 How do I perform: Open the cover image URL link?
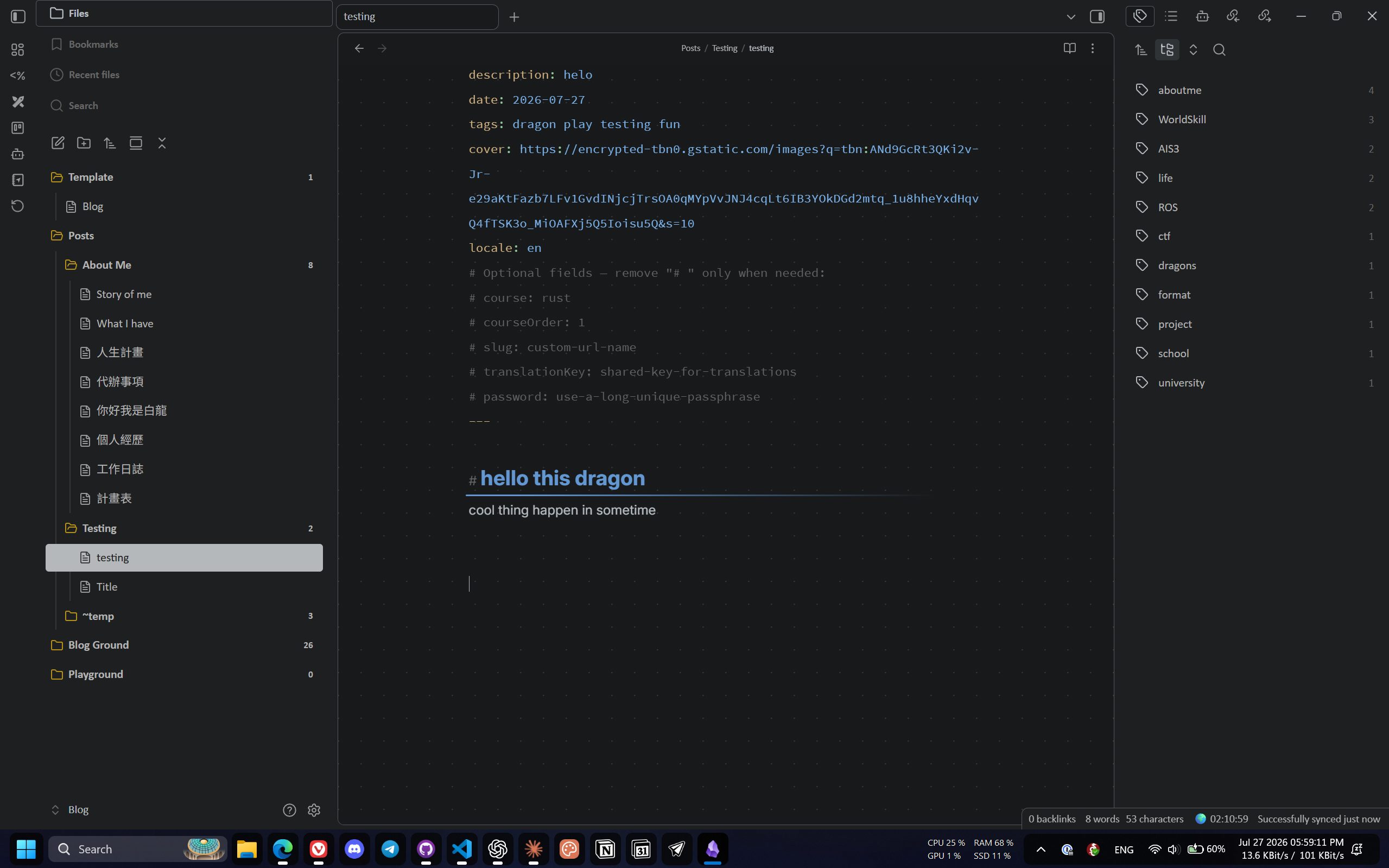(723, 186)
